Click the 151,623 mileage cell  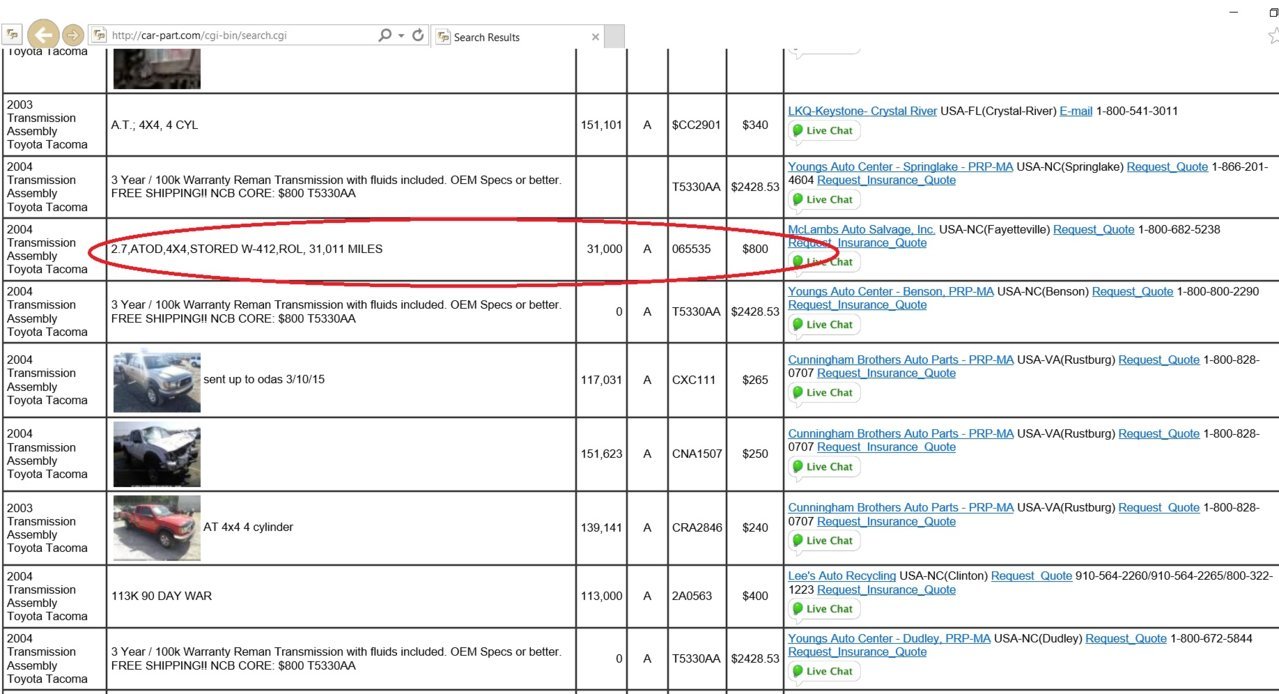[601, 454]
